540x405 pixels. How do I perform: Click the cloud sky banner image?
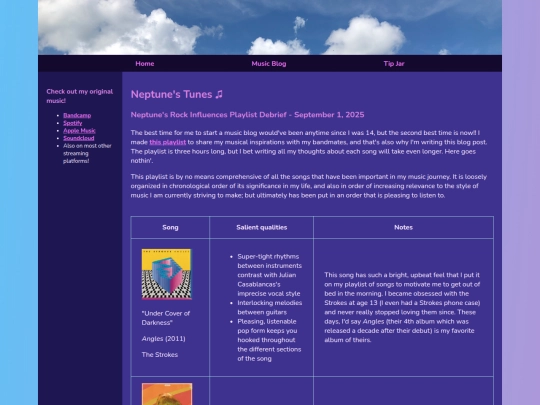[270, 27]
